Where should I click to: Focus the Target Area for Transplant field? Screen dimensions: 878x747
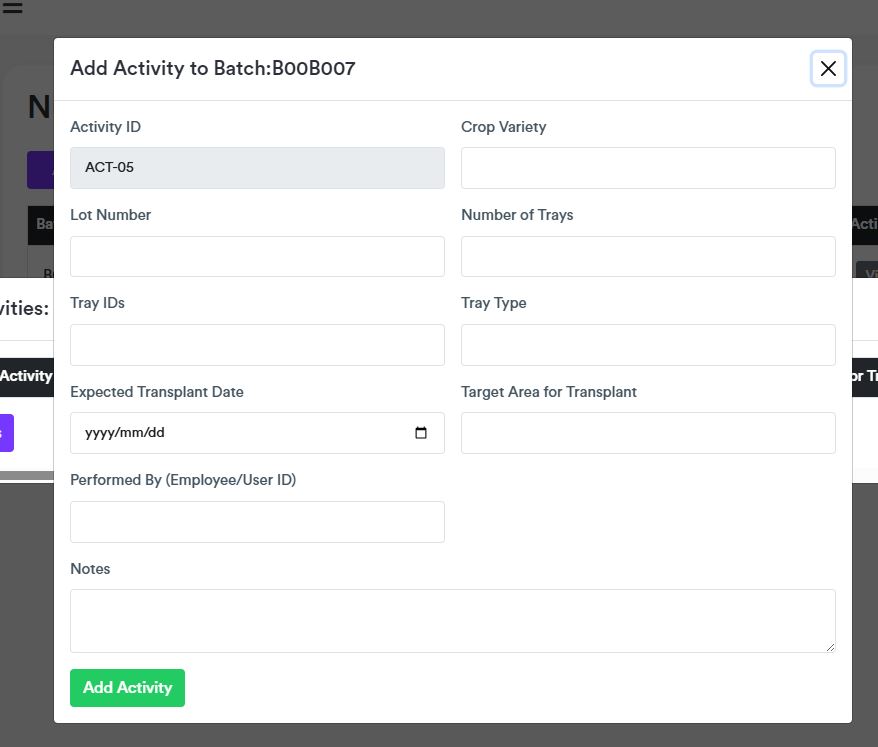pos(648,433)
